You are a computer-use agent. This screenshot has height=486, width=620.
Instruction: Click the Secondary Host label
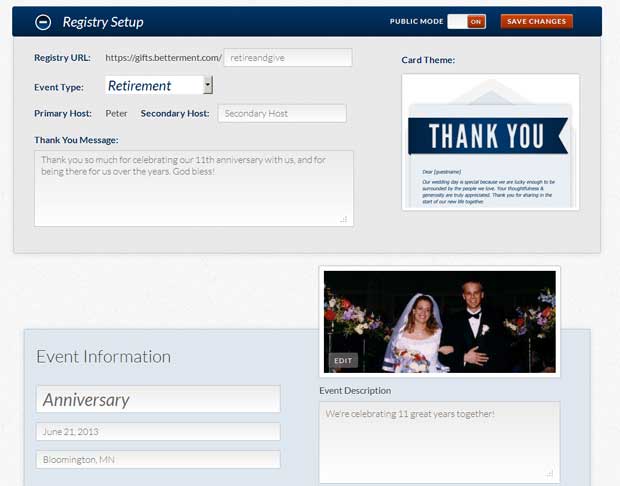pos(175,113)
